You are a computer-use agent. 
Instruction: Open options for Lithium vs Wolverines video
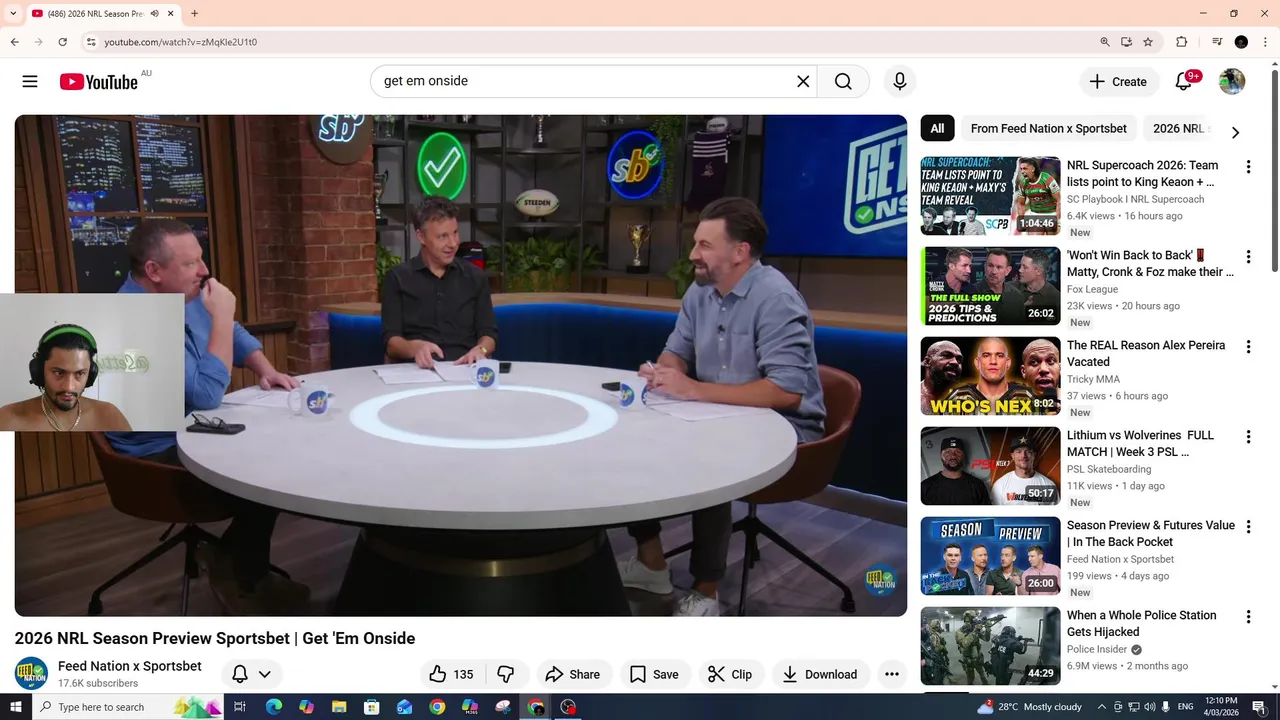click(x=1248, y=437)
